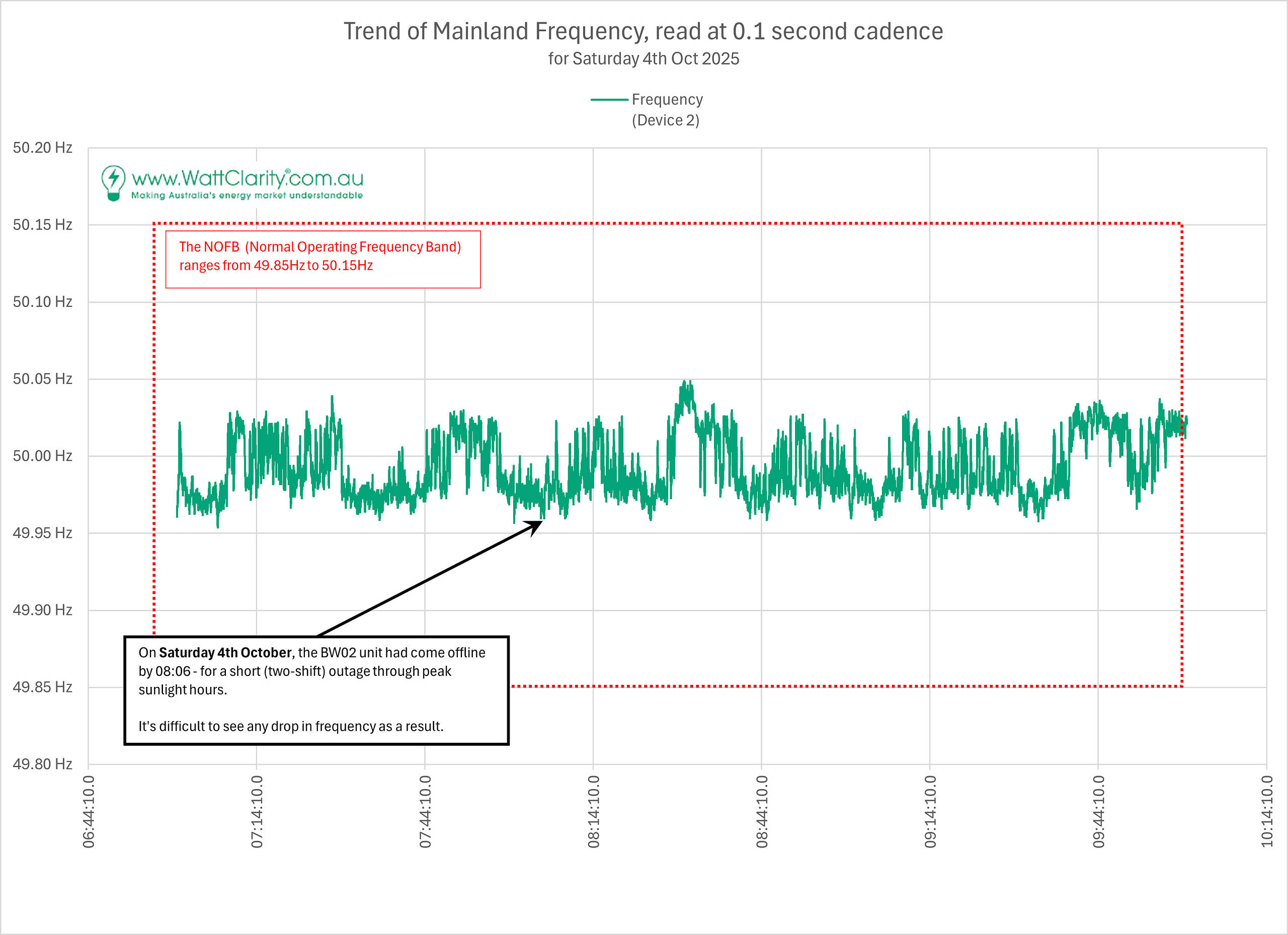
Task: Click the 06:44:10.0 time axis label
Action: pos(89,811)
